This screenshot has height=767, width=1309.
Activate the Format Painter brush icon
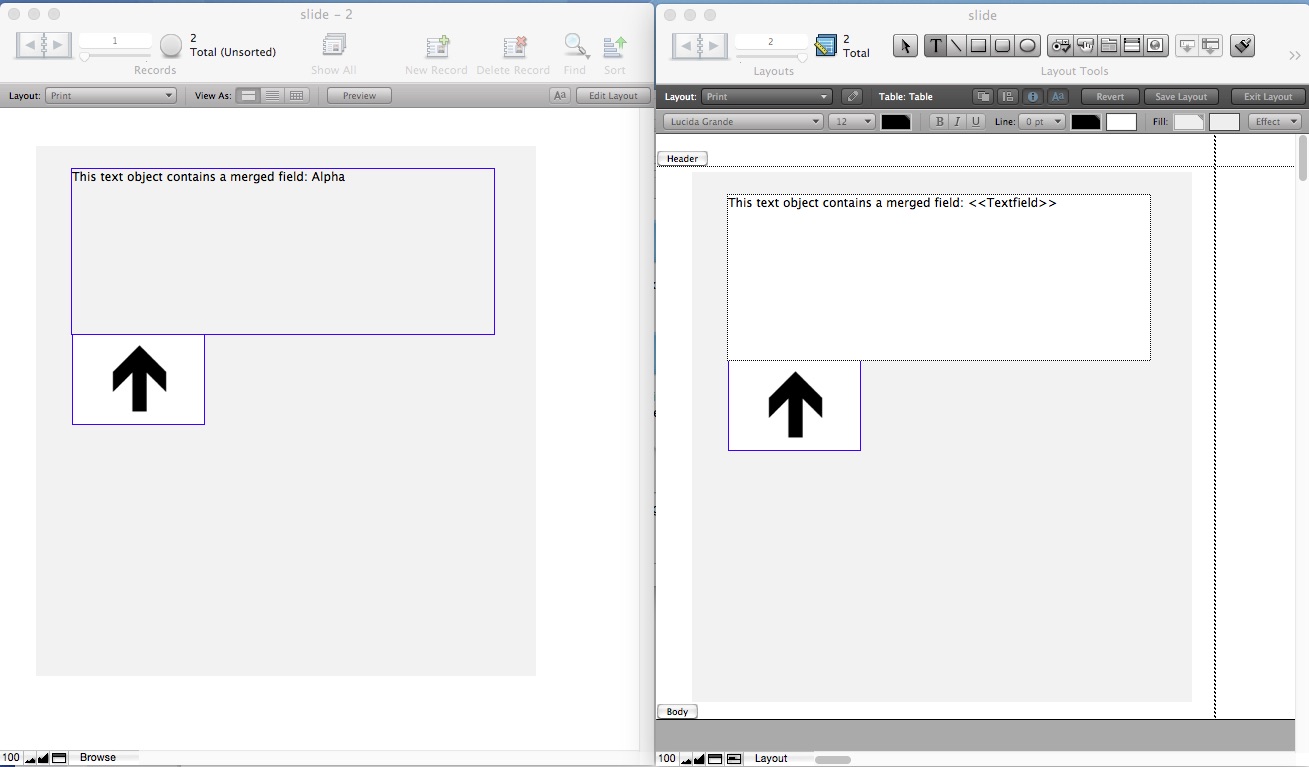click(x=1242, y=45)
